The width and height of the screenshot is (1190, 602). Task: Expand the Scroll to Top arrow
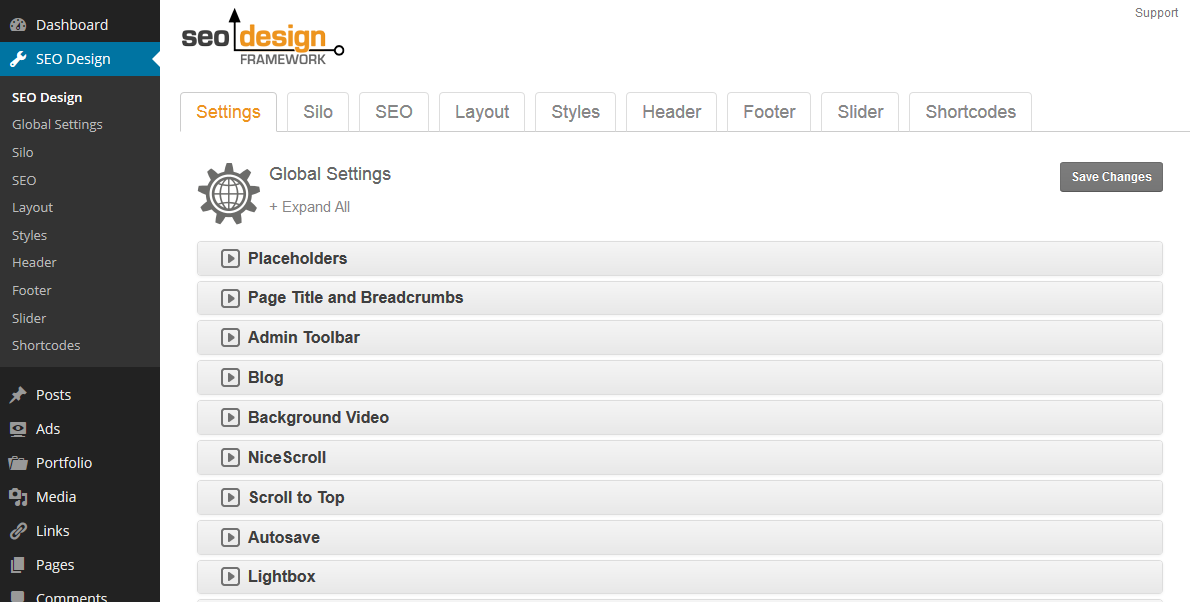coord(230,498)
